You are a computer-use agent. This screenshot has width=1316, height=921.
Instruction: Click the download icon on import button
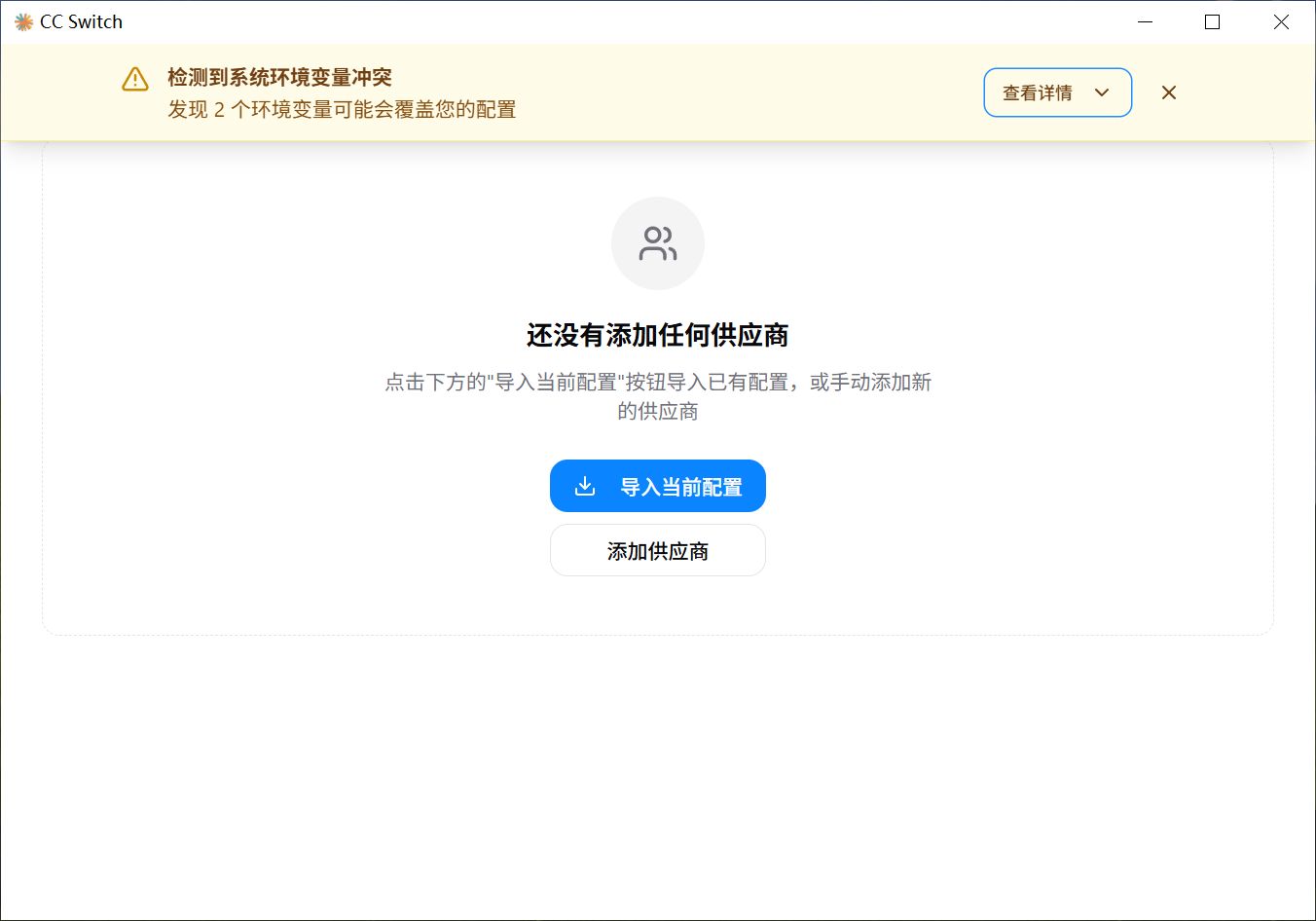[585, 486]
